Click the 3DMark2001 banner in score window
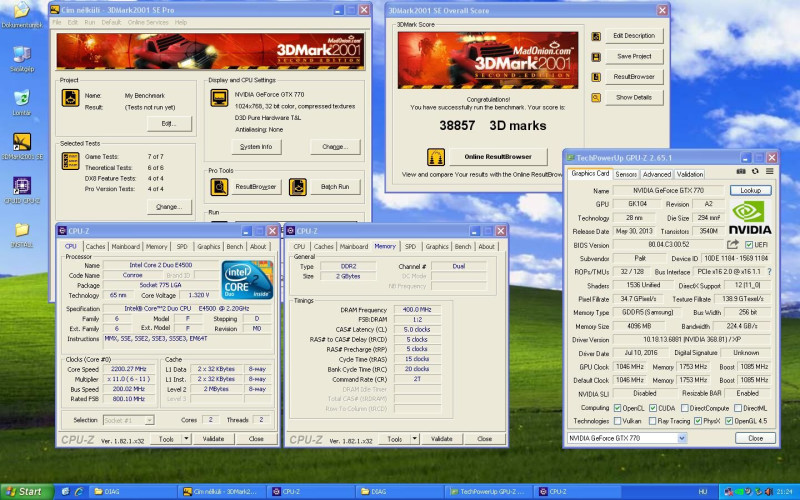This screenshot has height=500, width=800. (488, 60)
